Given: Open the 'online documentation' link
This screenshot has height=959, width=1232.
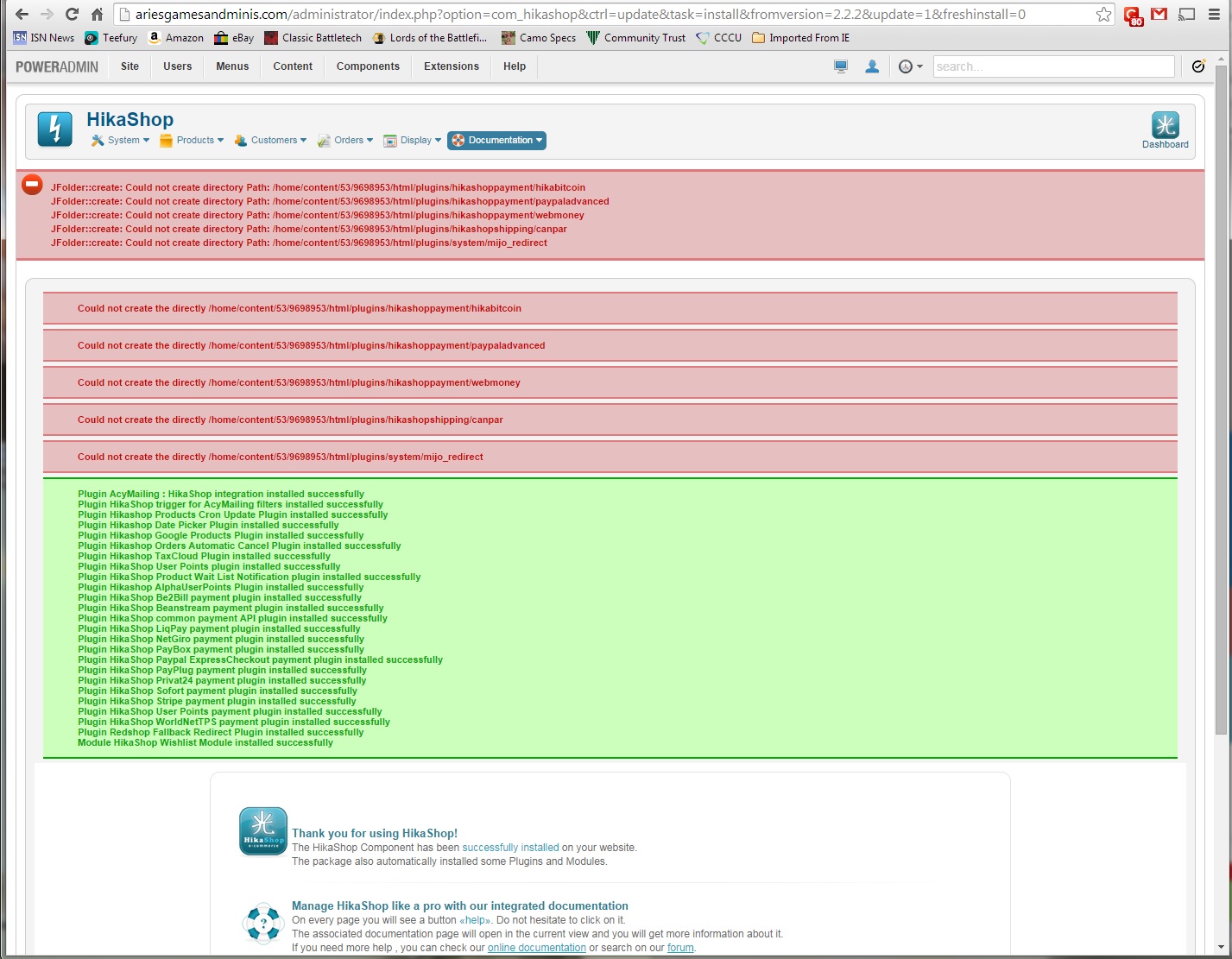Looking at the screenshot, I should 537,948.
